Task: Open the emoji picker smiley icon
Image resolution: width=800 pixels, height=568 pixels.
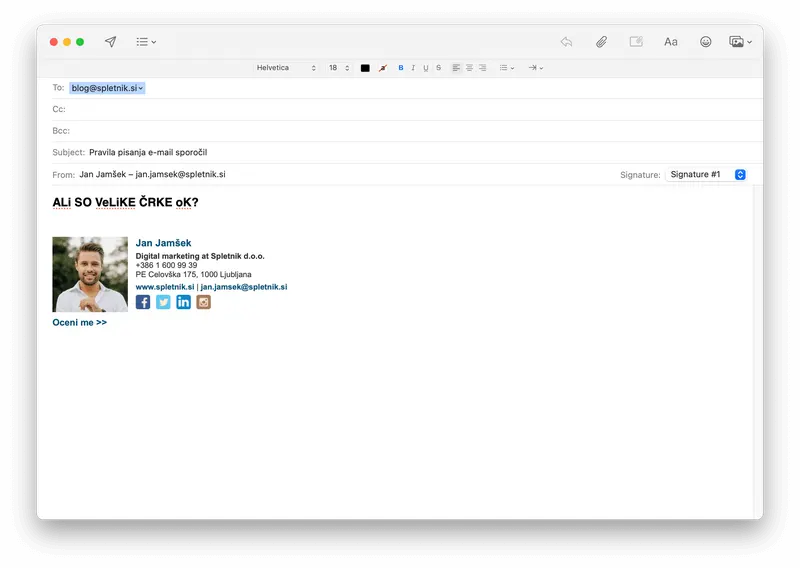Action: point(705,42)
